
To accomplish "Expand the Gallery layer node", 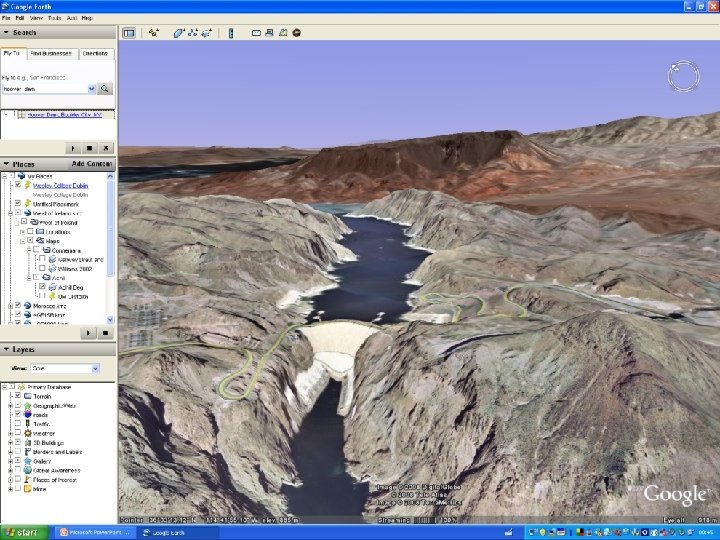I will (10, 461).
